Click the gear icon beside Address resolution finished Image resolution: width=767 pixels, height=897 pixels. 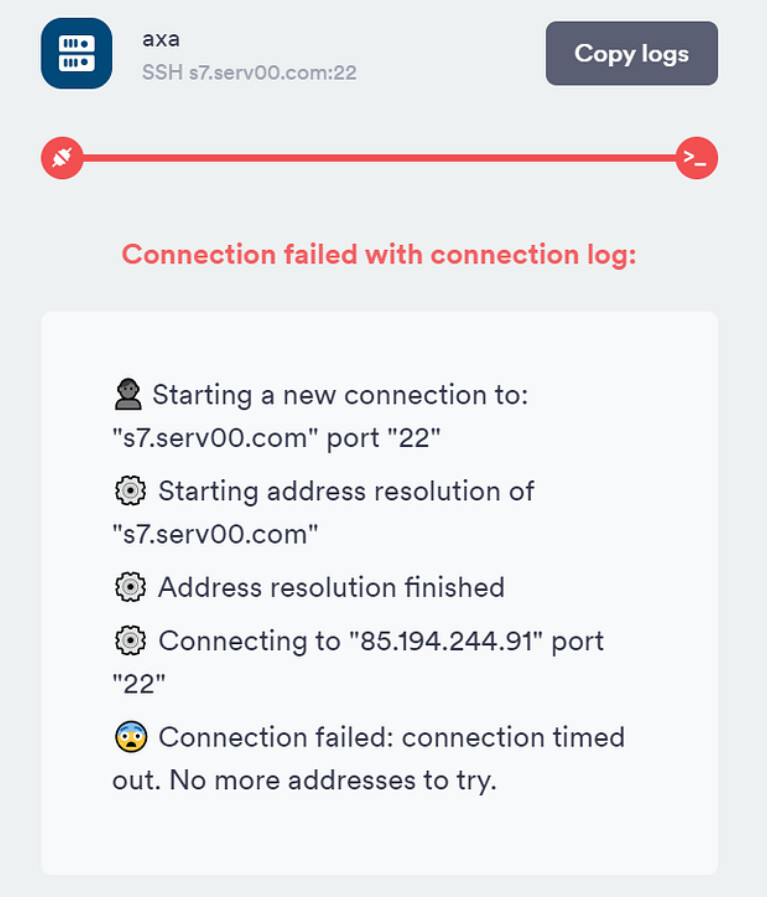(x=130, y=587)
